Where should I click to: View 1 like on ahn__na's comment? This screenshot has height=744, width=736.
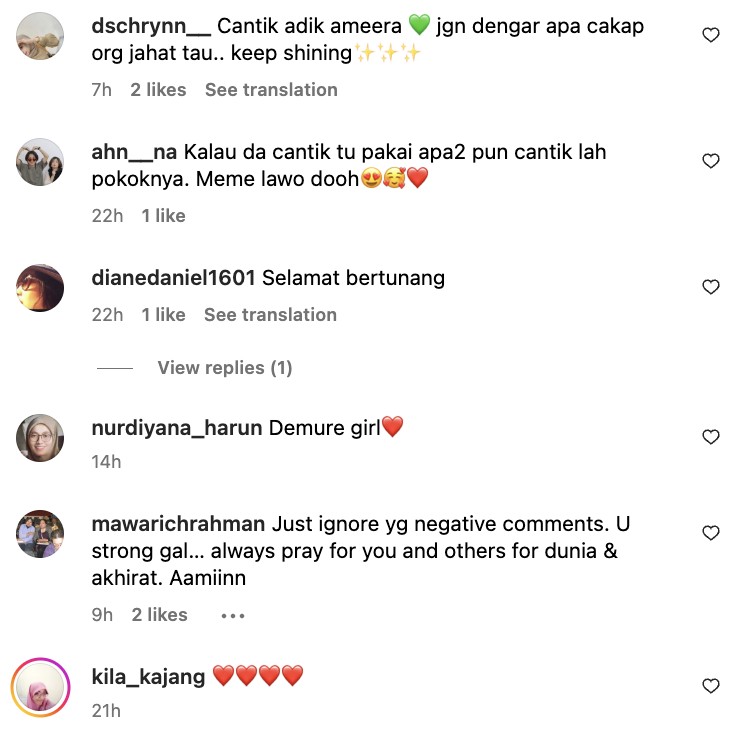point(163,216)
